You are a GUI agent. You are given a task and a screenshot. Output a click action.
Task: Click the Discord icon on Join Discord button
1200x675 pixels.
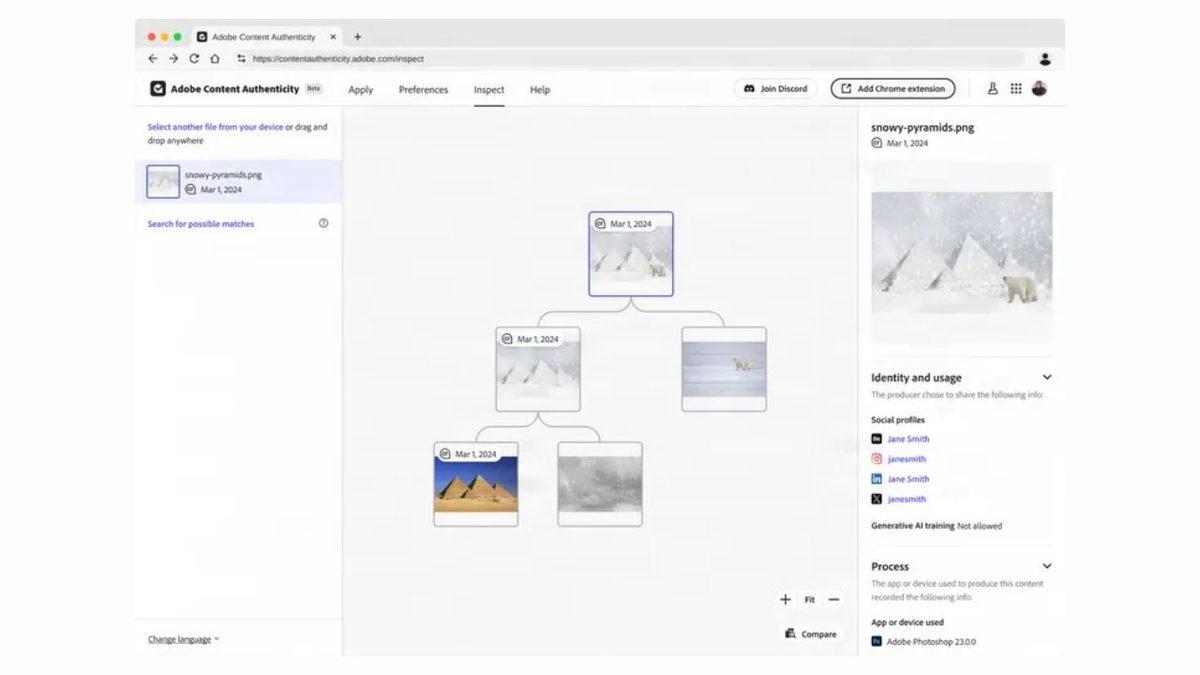[x=748, y=88]
